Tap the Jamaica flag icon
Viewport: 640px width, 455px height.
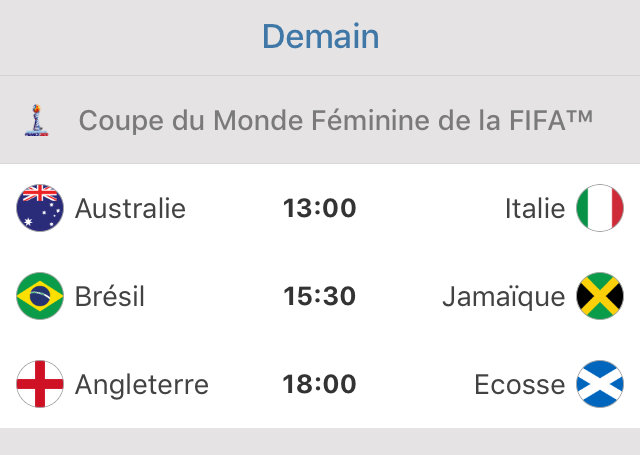(x=600, y=296)
